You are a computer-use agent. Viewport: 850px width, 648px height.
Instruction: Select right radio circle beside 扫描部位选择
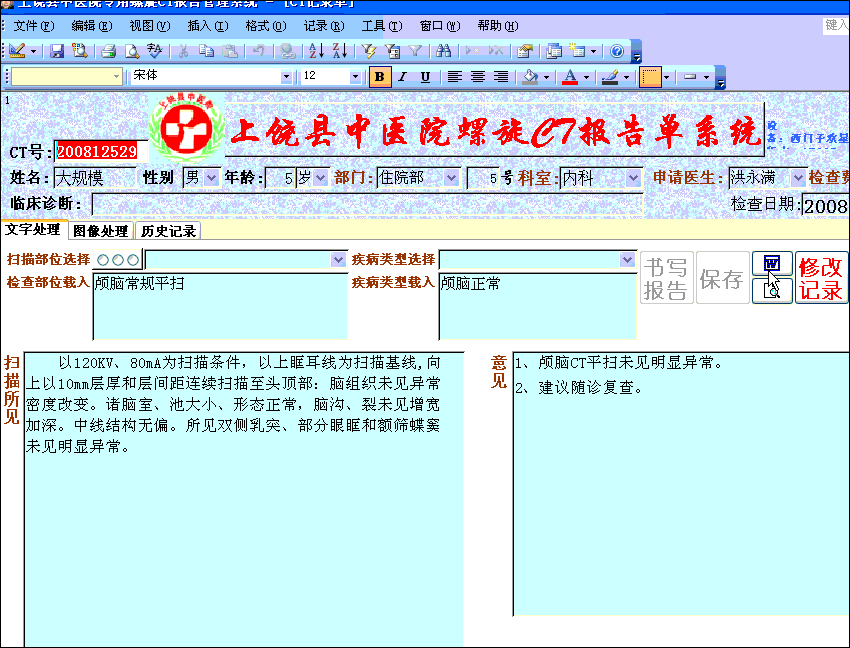click(x=133, y=260)
